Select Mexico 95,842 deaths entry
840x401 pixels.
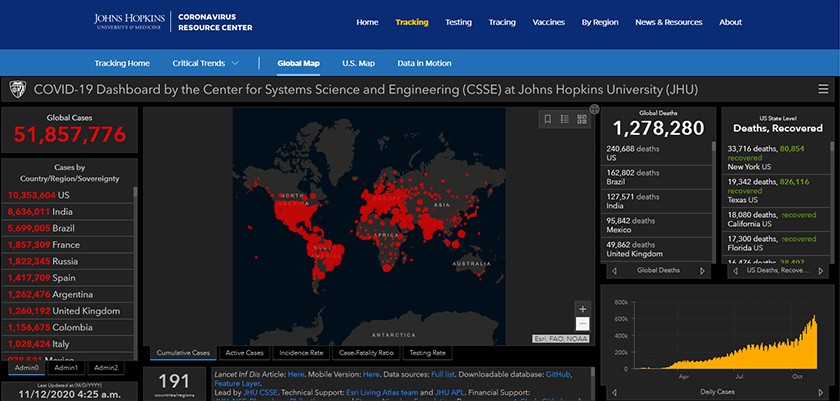click(x=656, y=225)
